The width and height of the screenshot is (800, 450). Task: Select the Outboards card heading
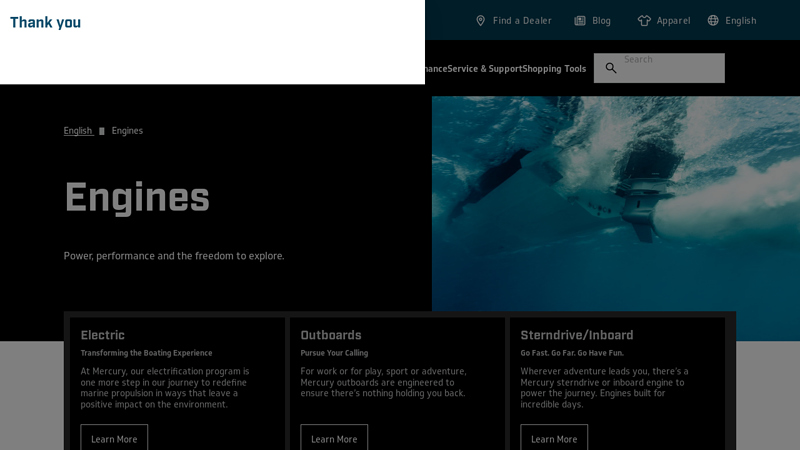point(331,335)
